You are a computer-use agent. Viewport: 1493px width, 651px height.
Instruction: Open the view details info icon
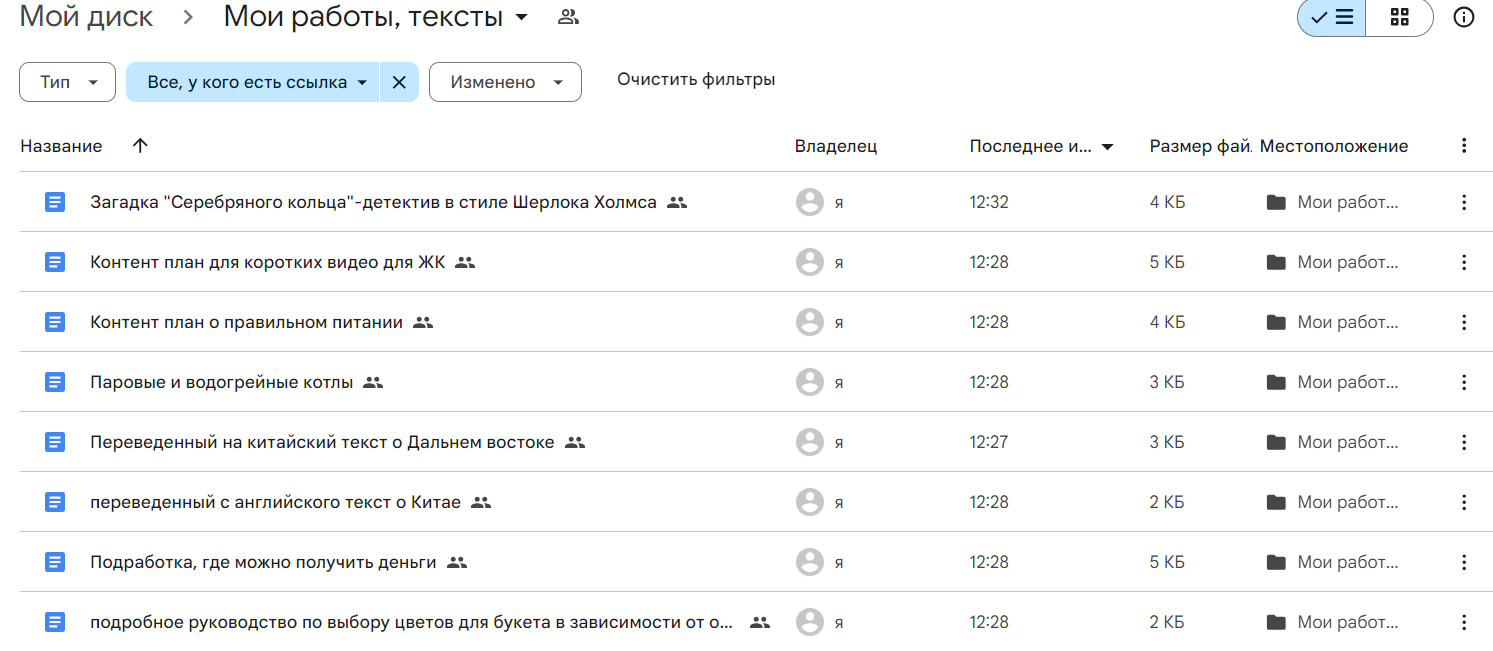coord(1464,18)
